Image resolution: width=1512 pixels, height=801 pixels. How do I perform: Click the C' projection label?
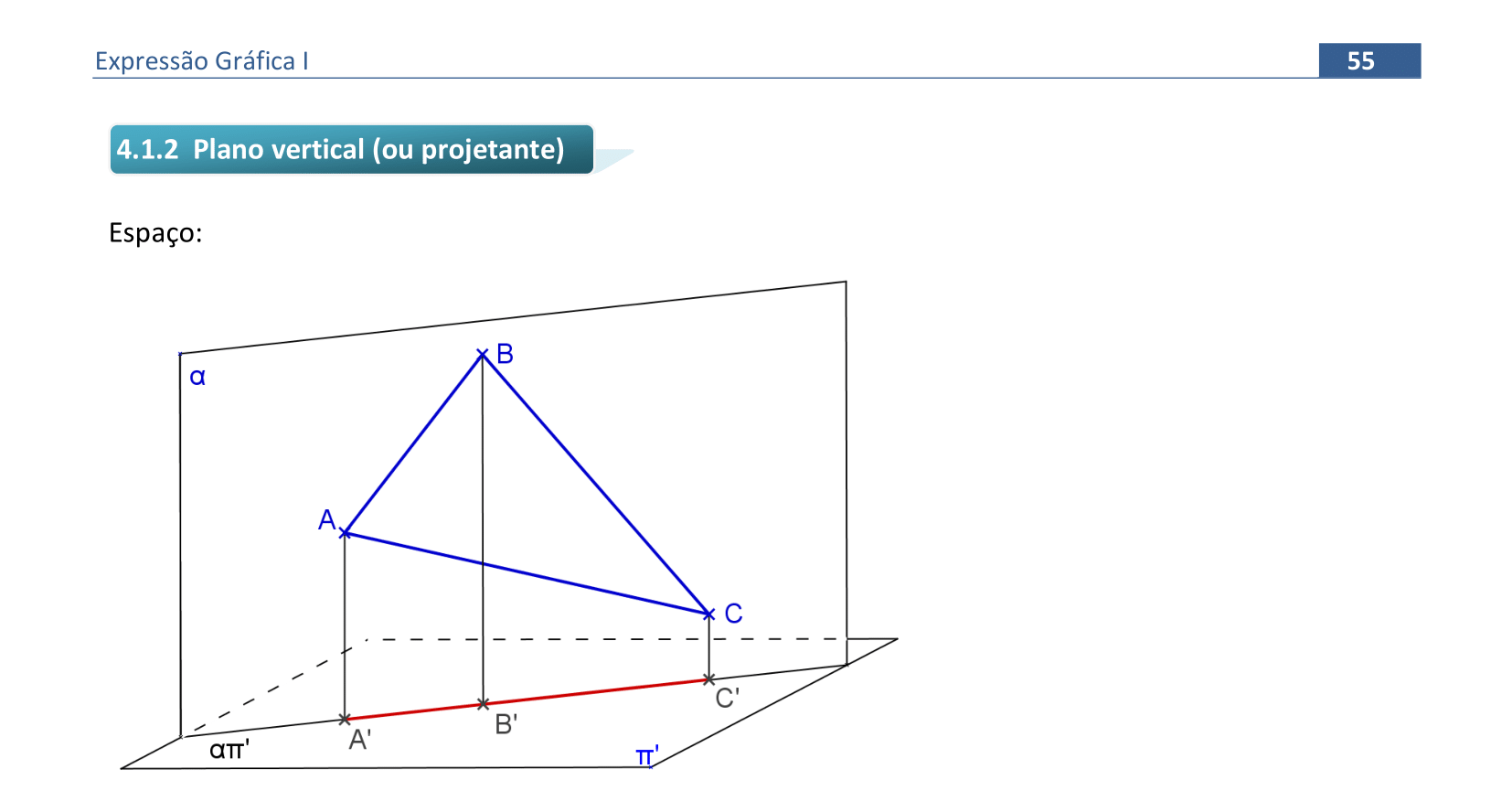(727, 699)
